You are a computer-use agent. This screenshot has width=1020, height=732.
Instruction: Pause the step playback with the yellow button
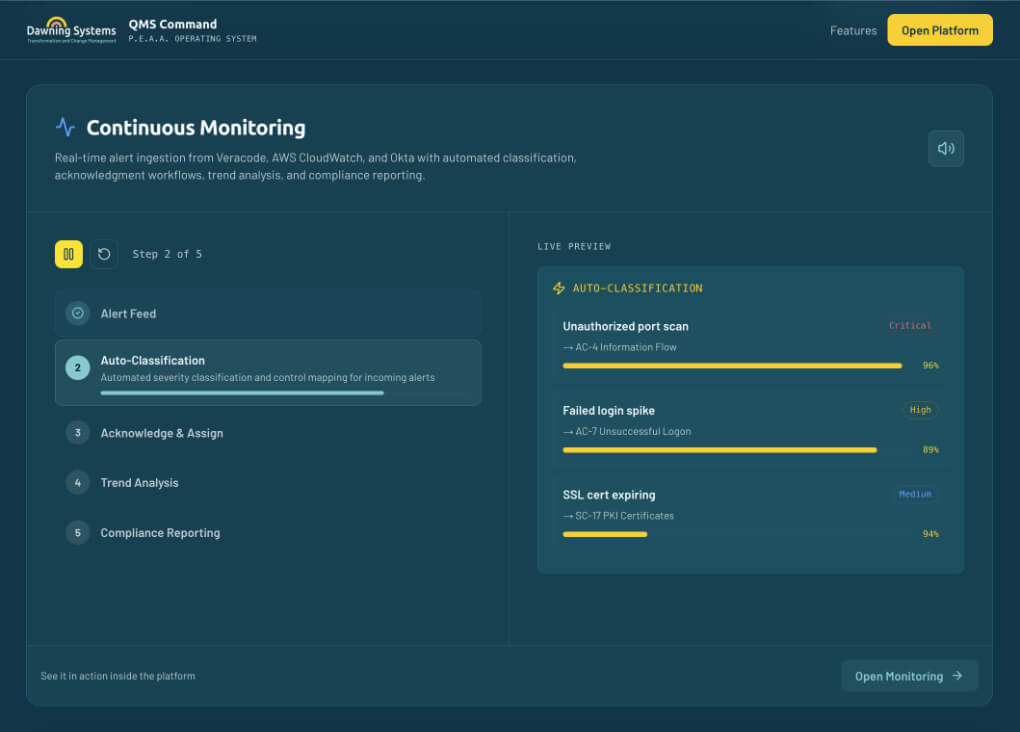(68, 254)
